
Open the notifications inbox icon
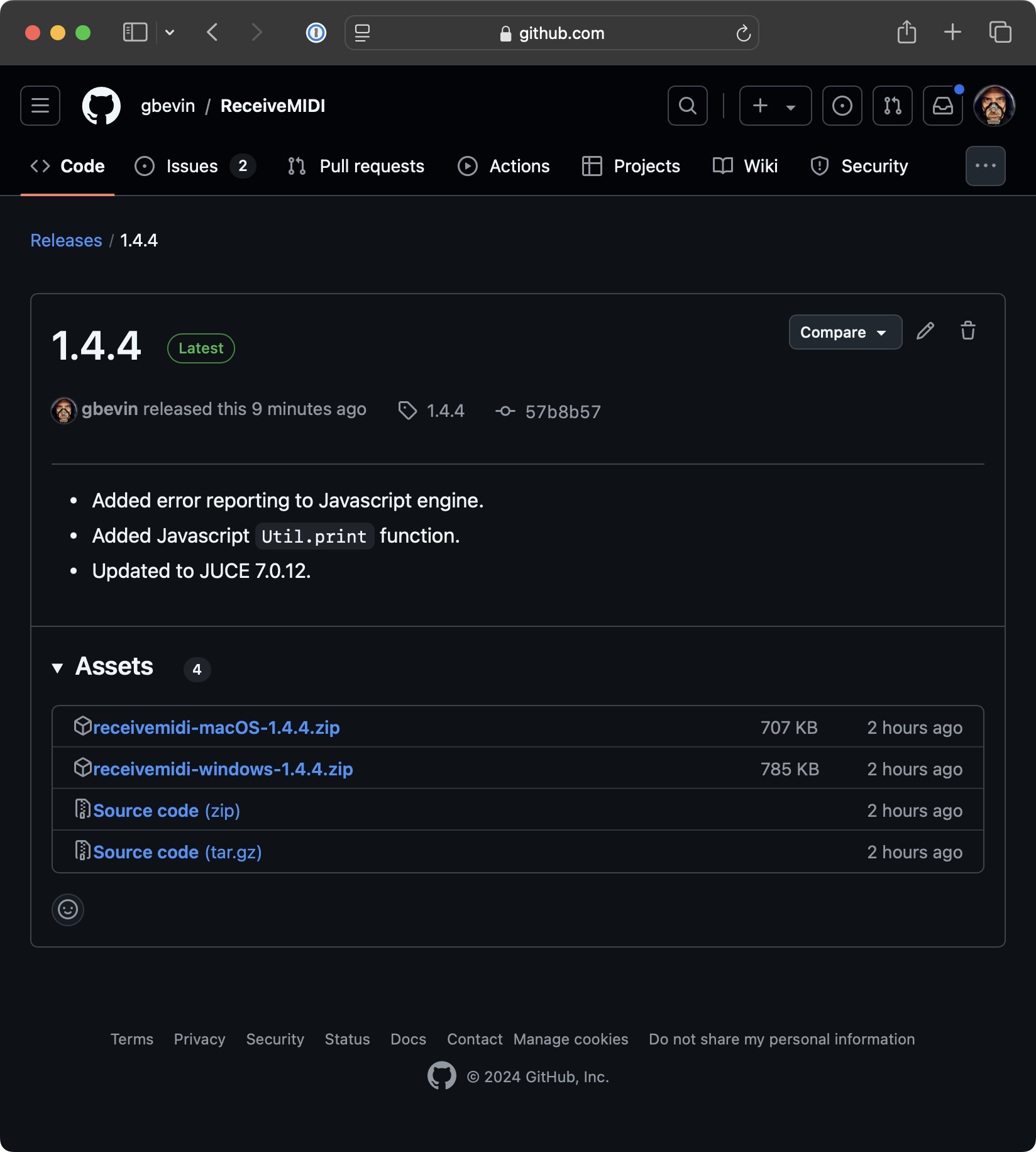943,106
